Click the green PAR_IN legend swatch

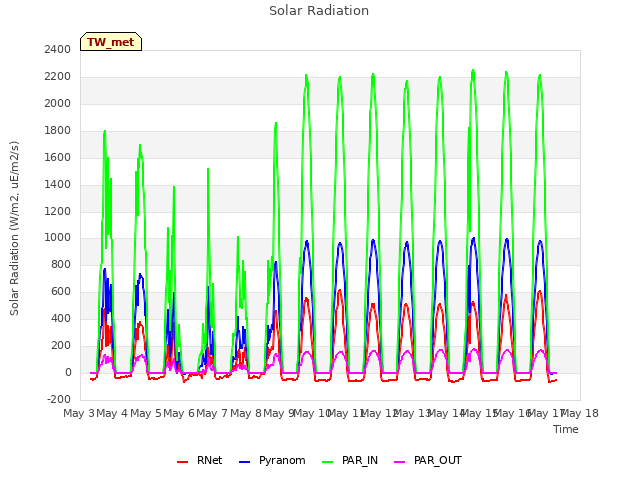[328, 462]
